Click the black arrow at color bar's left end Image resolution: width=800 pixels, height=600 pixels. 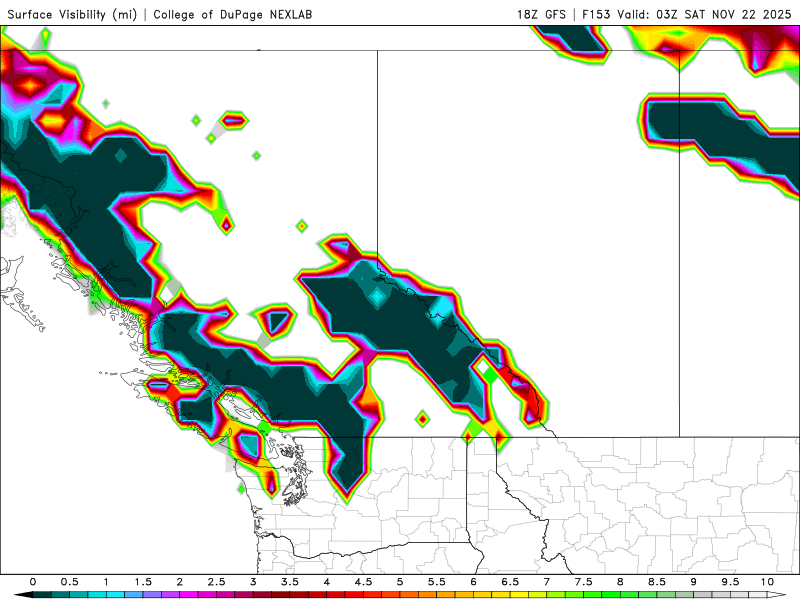tap(24, 594)
